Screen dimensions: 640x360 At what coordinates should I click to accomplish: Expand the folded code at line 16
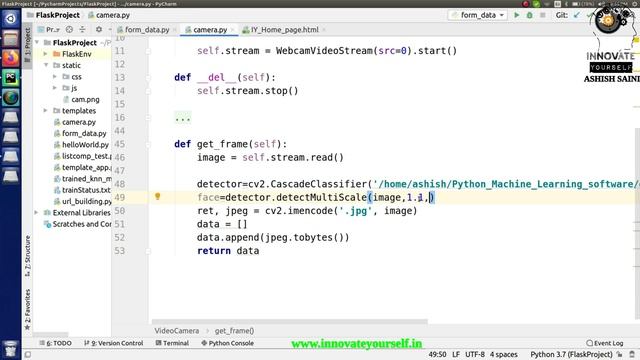point(182,118)
